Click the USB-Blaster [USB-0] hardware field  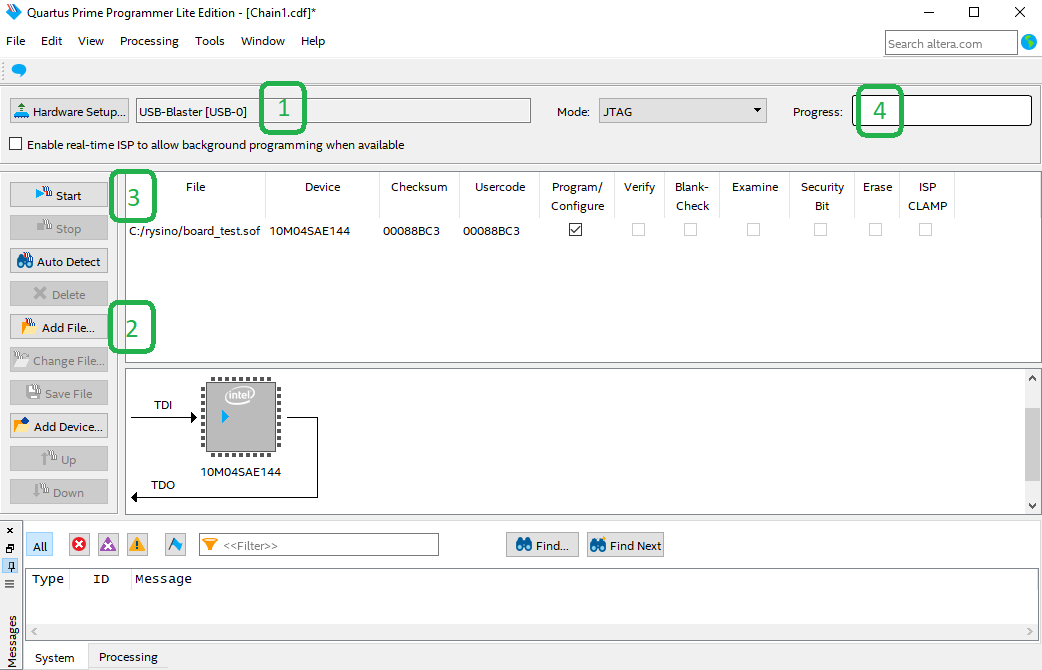coord(333,111)
